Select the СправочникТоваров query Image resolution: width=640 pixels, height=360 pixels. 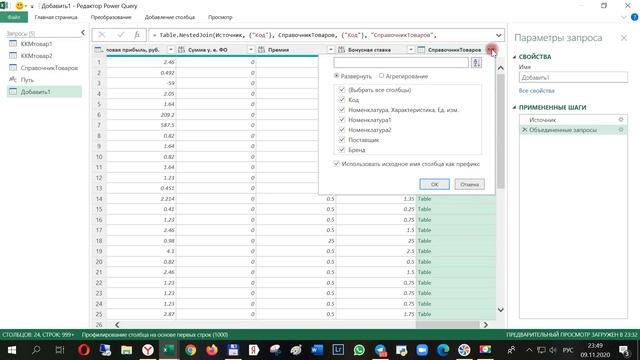[x=44, y=68]
